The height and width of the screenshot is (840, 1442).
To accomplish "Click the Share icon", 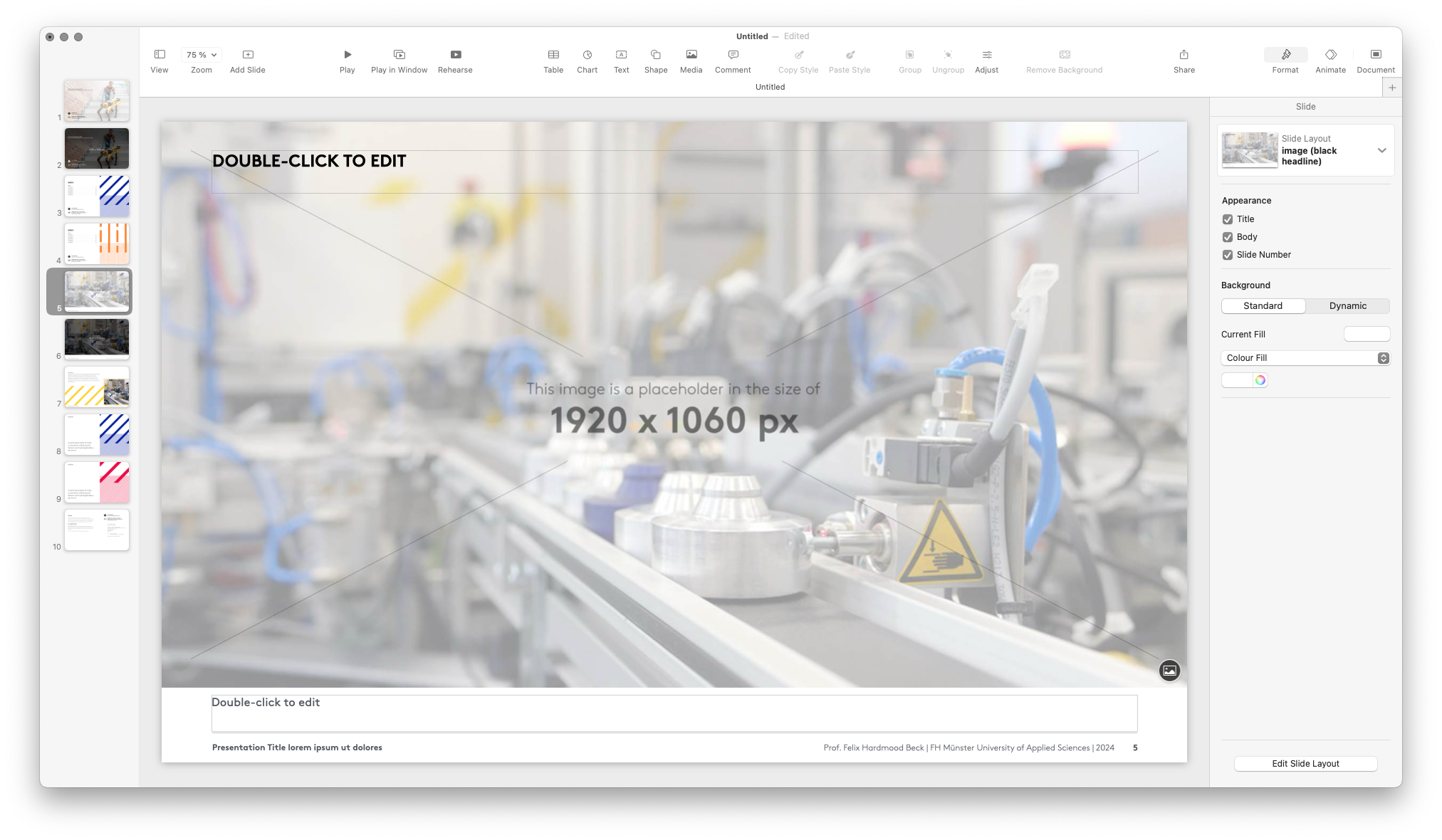I will coord(1184,55).
